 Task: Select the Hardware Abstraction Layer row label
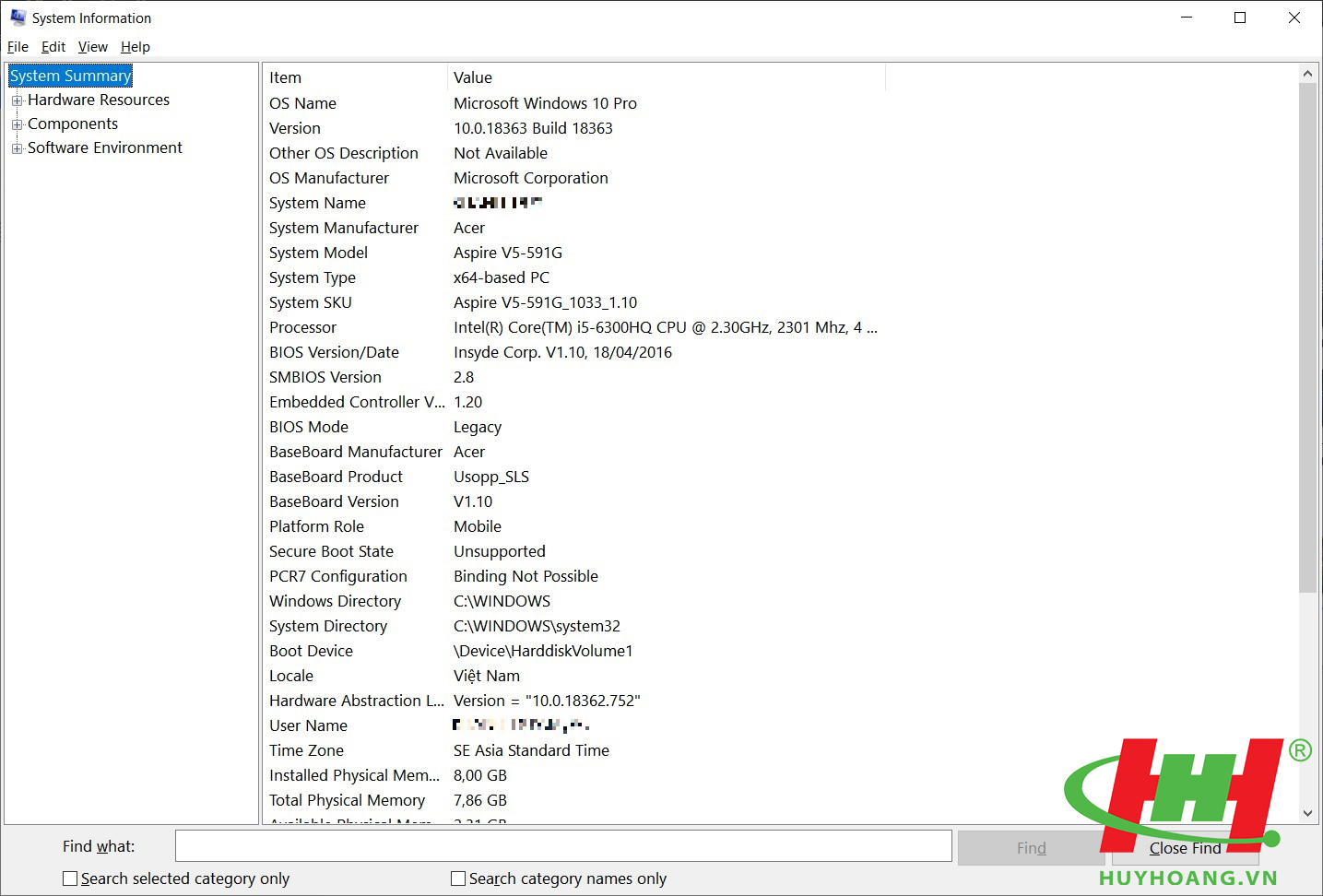pyautogui.click(x=357, y=701)
